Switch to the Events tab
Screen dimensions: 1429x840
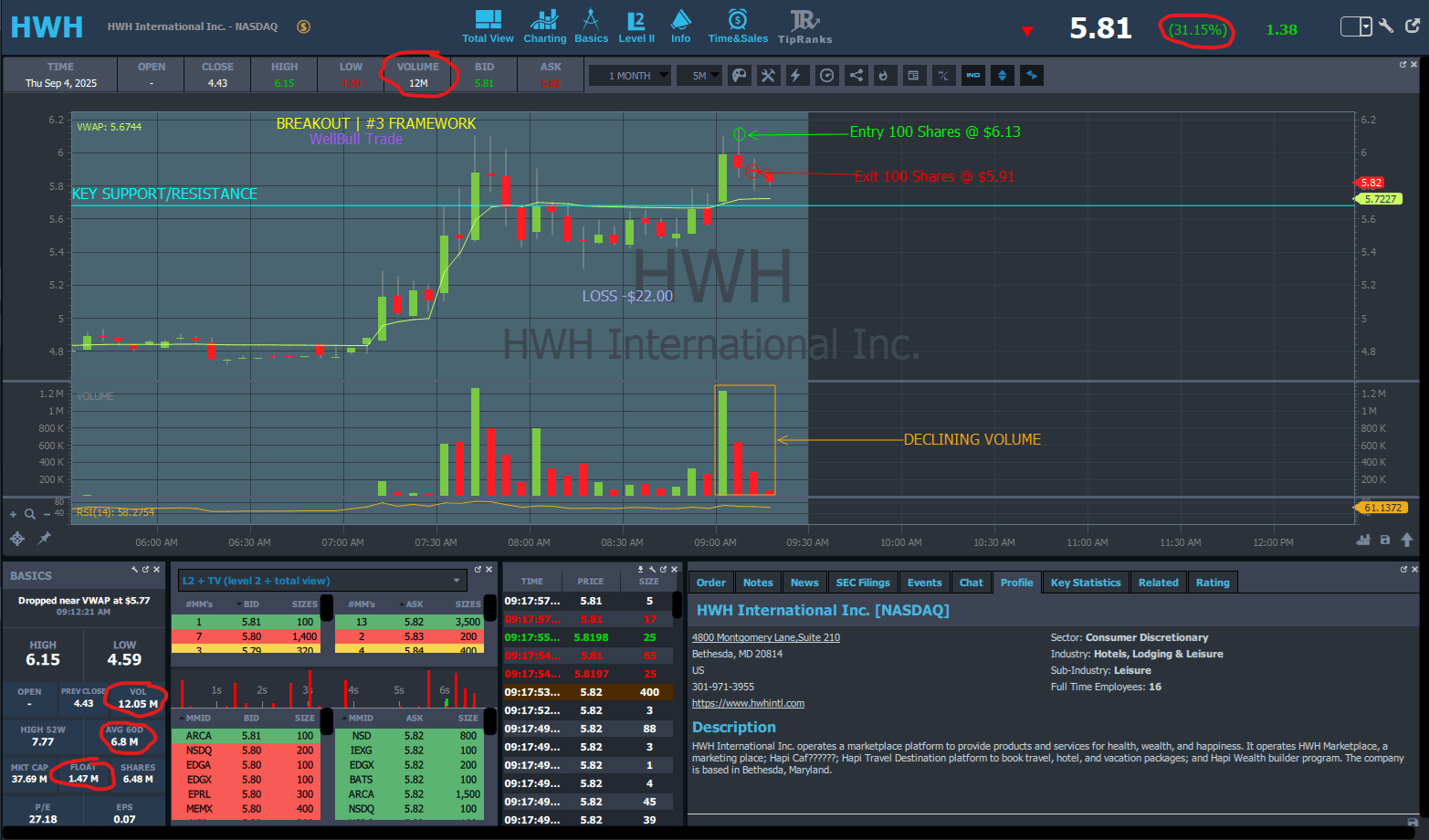925,583
